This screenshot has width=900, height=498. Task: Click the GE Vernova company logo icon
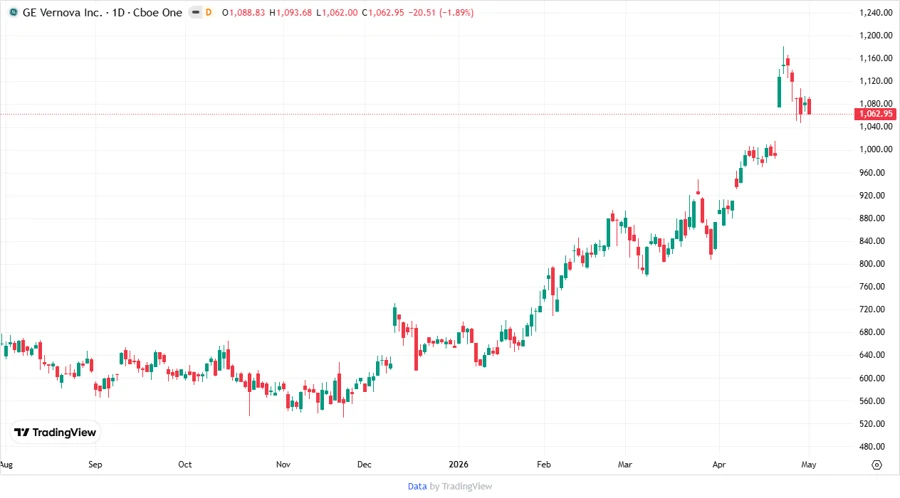pos(13,12)
